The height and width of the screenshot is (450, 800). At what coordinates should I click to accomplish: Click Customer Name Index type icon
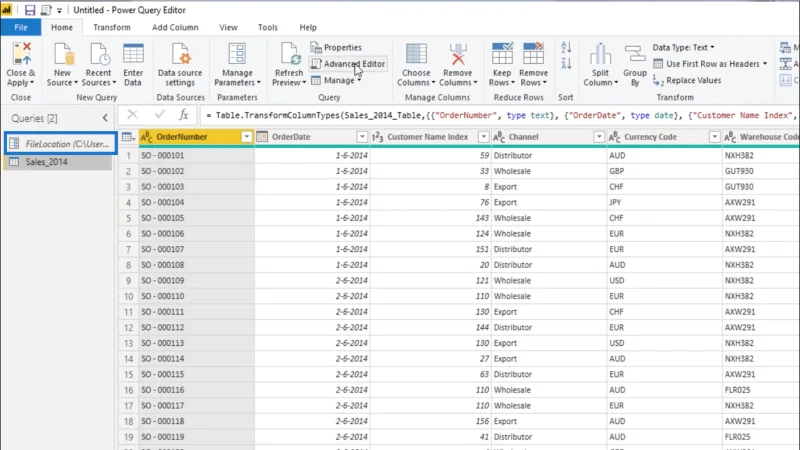378,137
